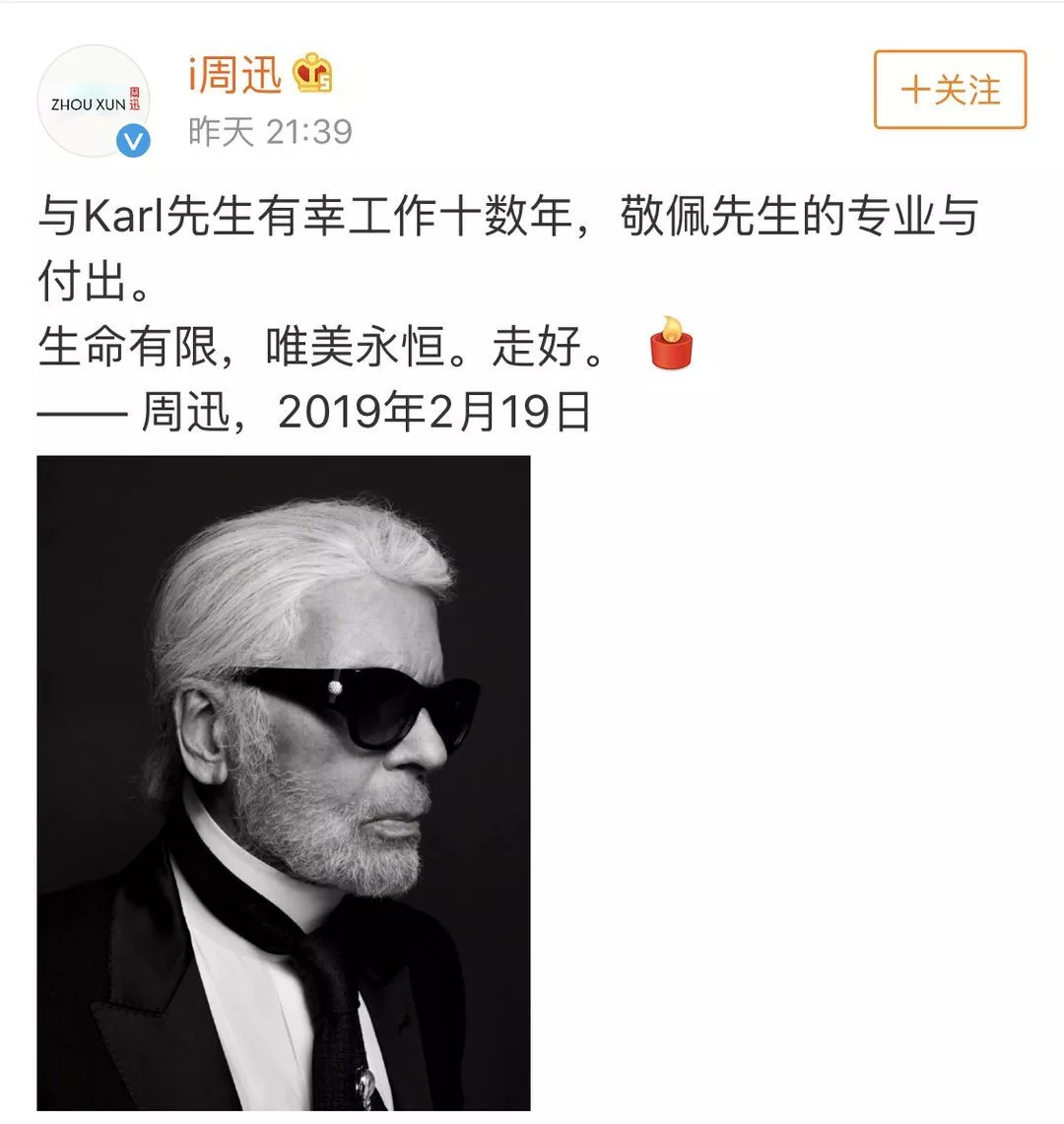Click the sunglasses in the portrait photo
This screenshot has width=1064, height=1124.
[x=359, y=706]
